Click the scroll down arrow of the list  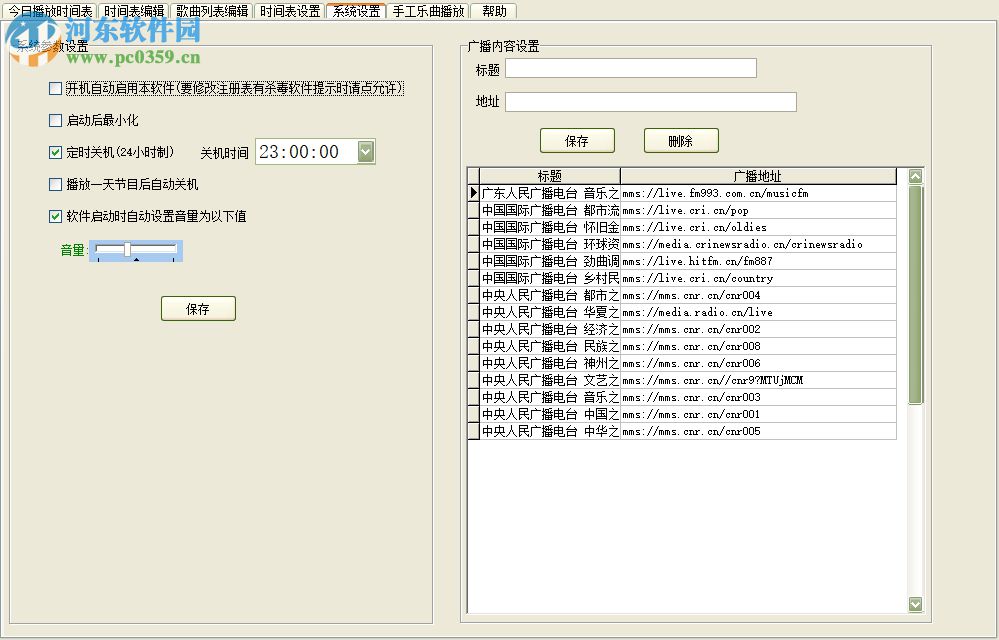[x=916, y=604]
